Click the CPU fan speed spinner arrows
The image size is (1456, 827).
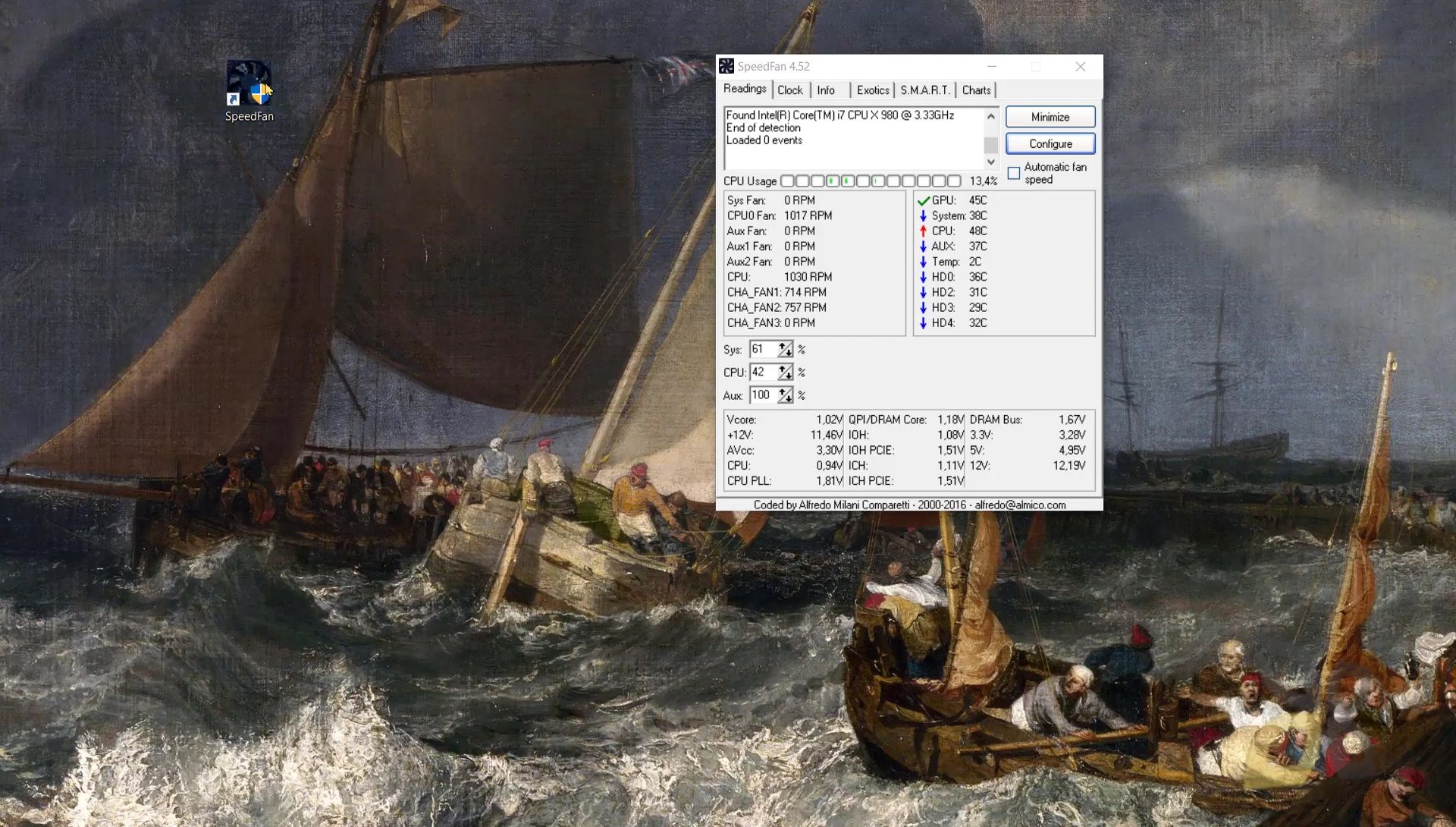tap(785, 373)
